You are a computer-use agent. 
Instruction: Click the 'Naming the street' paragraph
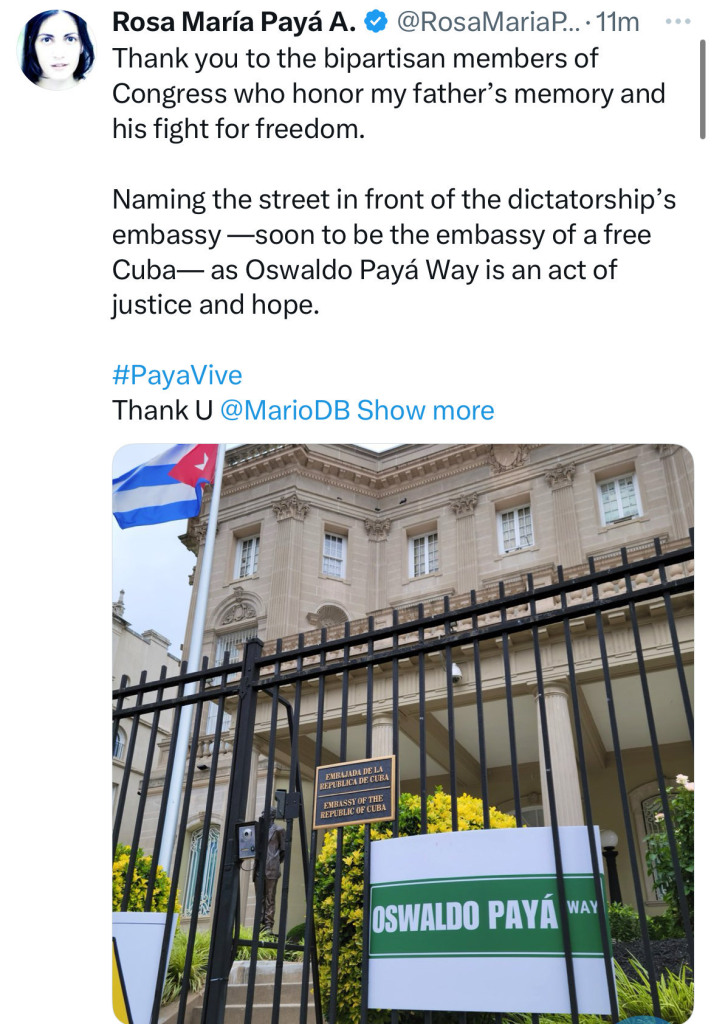[x=394, y=252]
